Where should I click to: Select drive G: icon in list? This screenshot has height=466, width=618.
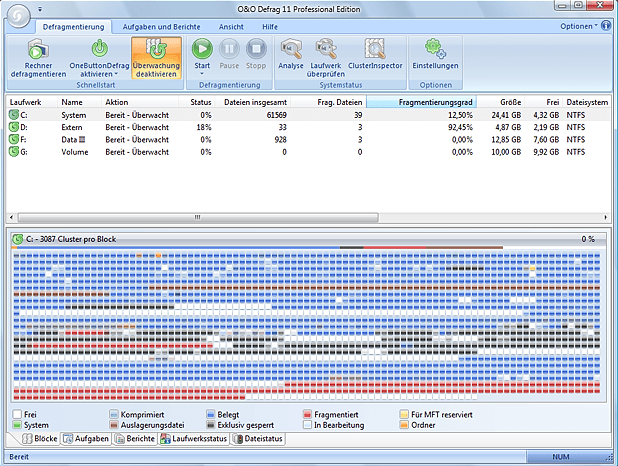click(14, 151)
